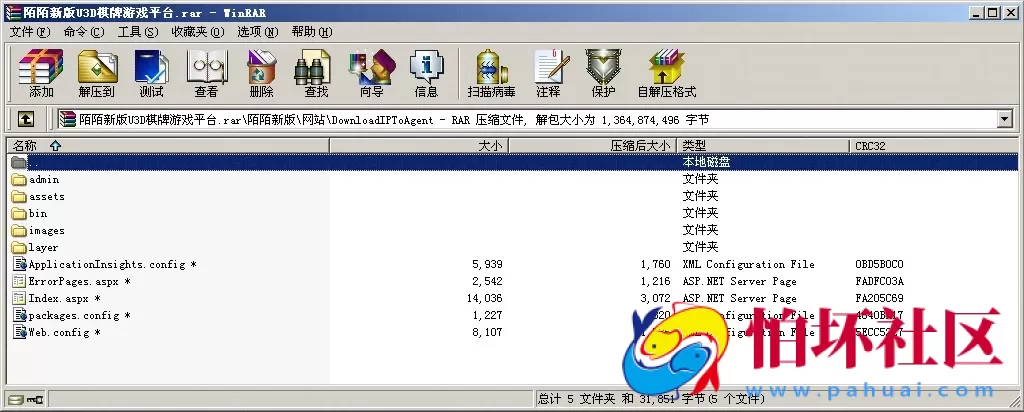Click the SFX (自解压格式) toolbar icon
The image size is (1024, 412).
pyautogui.click(x=667, y=72)
